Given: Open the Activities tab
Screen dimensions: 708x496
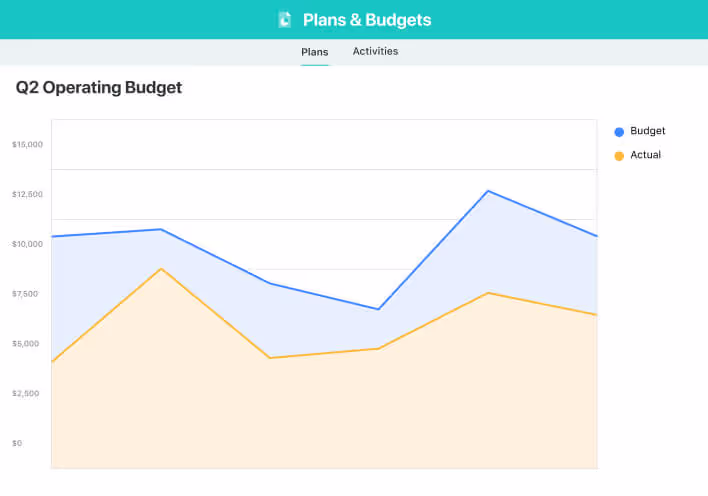Looking at the screenshot, I should click(375, 52).
